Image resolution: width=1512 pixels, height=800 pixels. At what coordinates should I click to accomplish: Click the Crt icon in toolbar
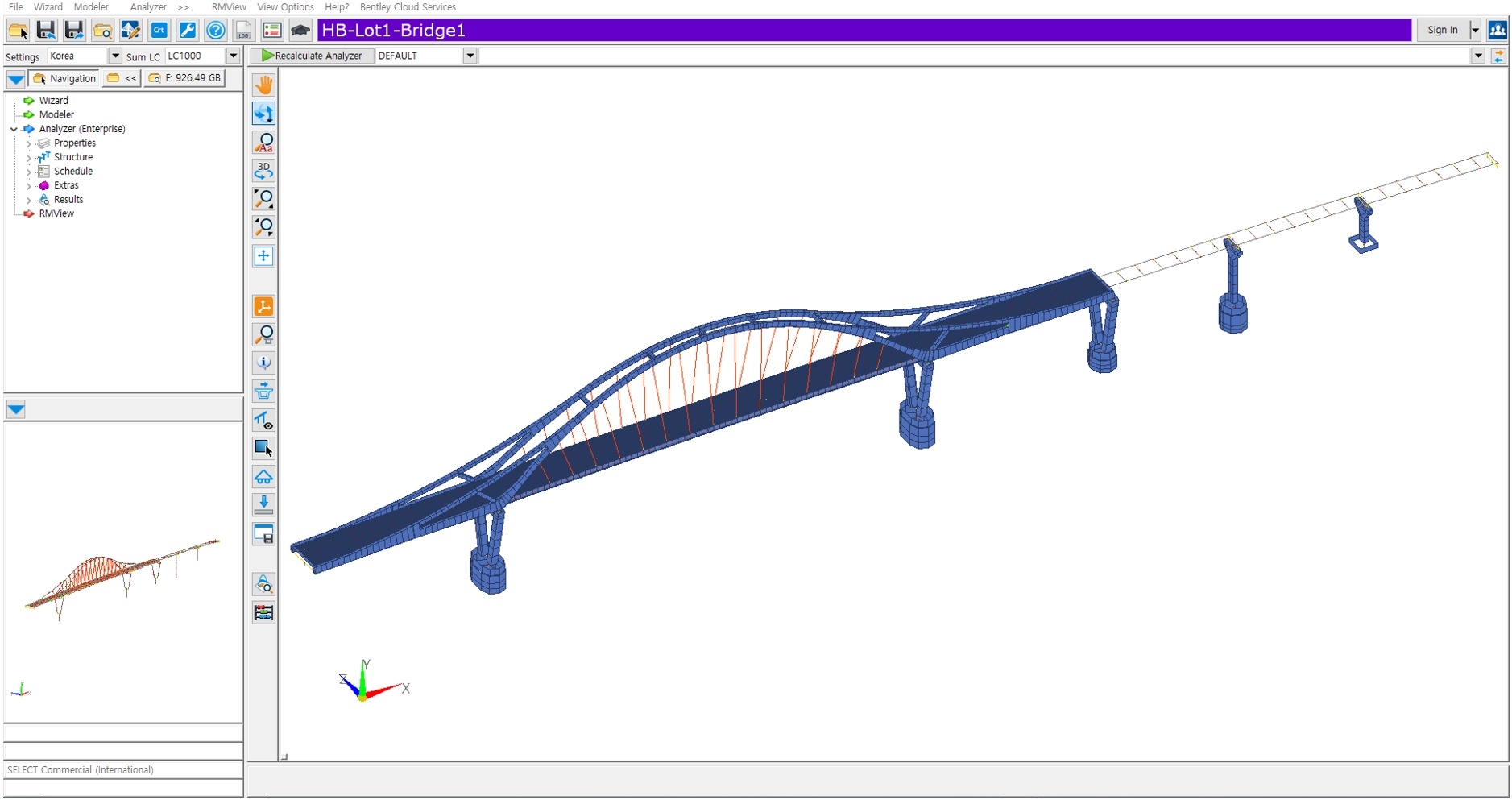click(x=159, y=31)
